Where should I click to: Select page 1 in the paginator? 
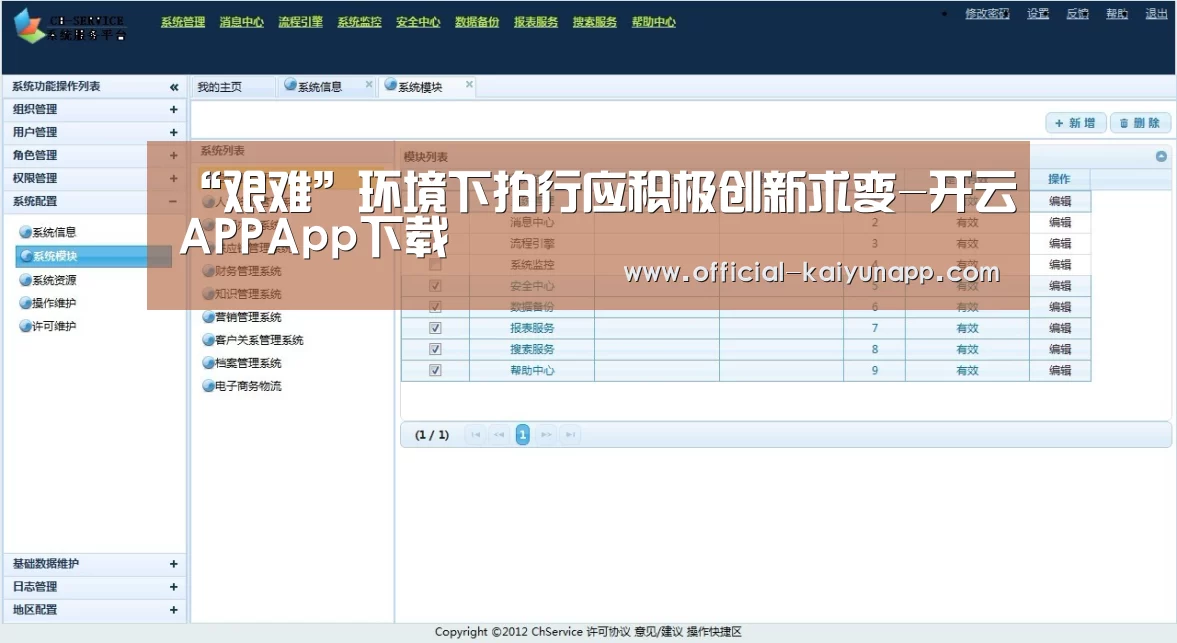click(522, 434)
